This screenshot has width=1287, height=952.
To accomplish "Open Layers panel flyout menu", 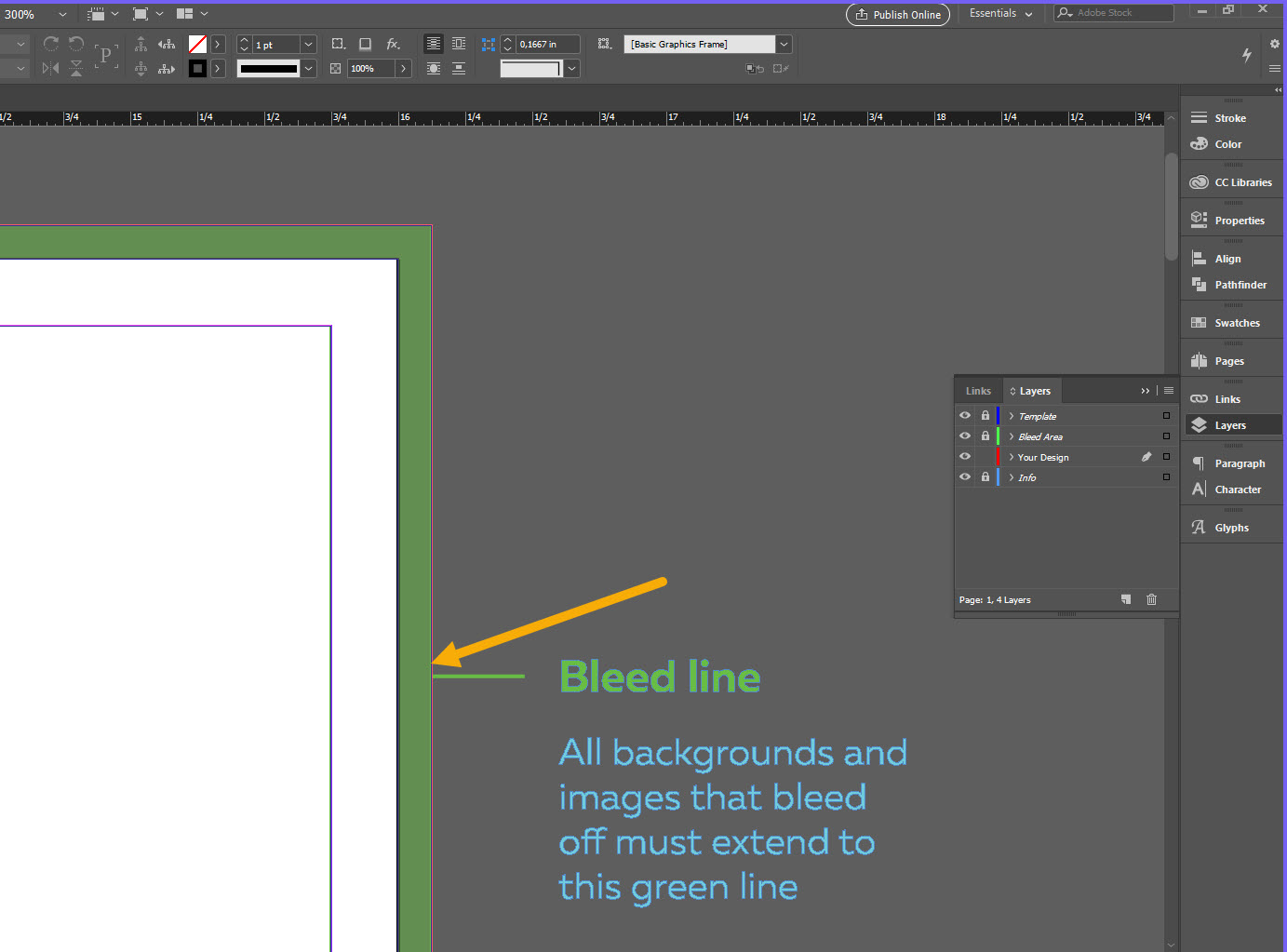I will coord(1169,391).
